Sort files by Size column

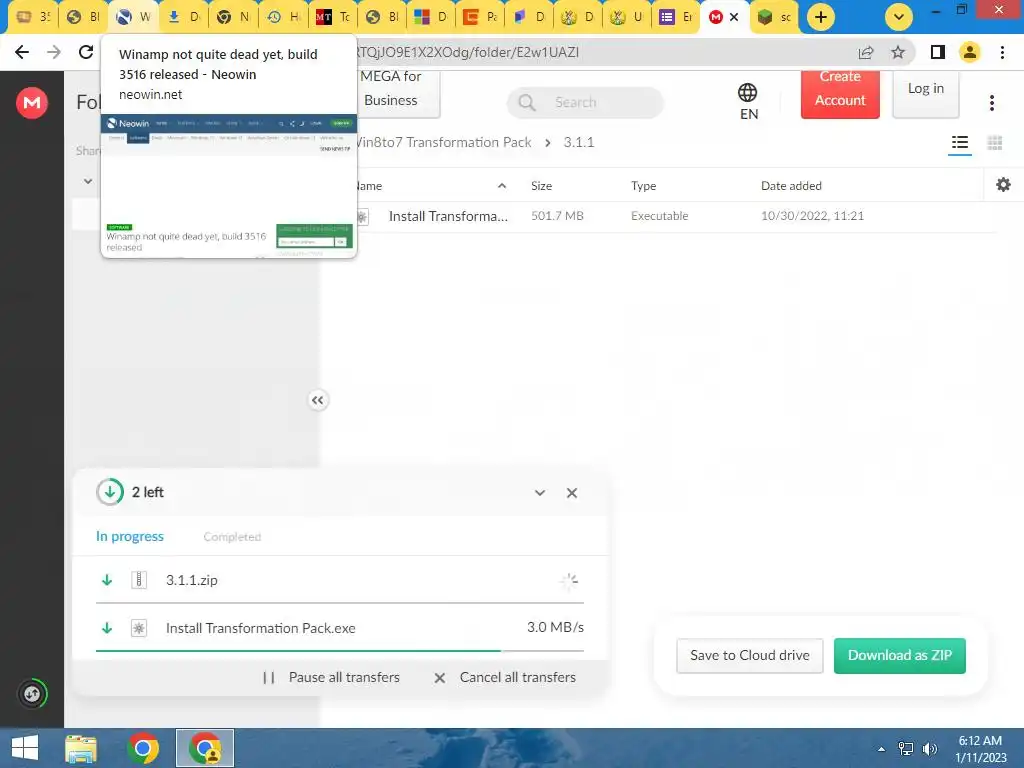point(541,185)
